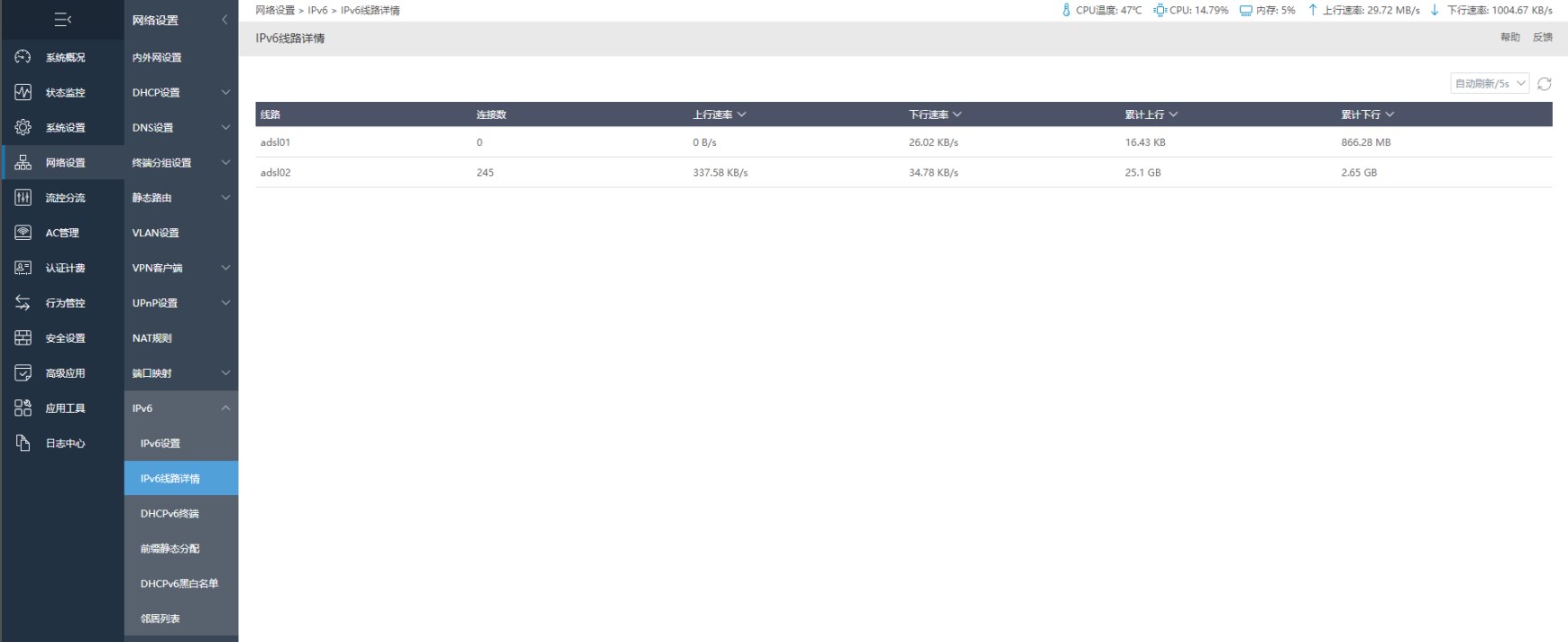
Task: Expand the DNS设置 submenu
Action: point(225,127)
